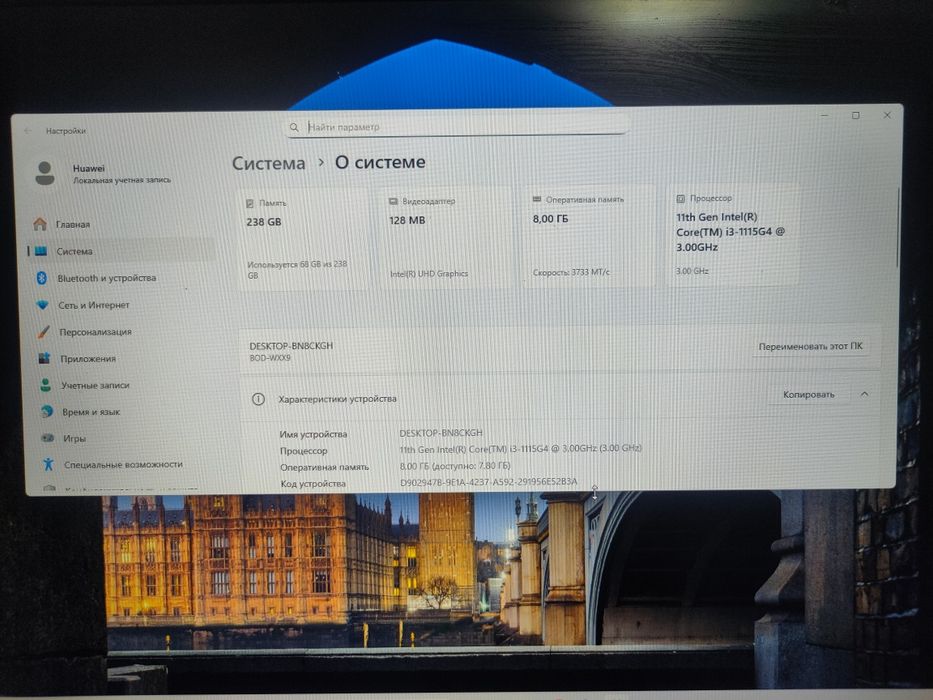Click the Система monitor icon in sidebar
The width and height of the screenshot is (933, 700).
click(x=40, y=251)
